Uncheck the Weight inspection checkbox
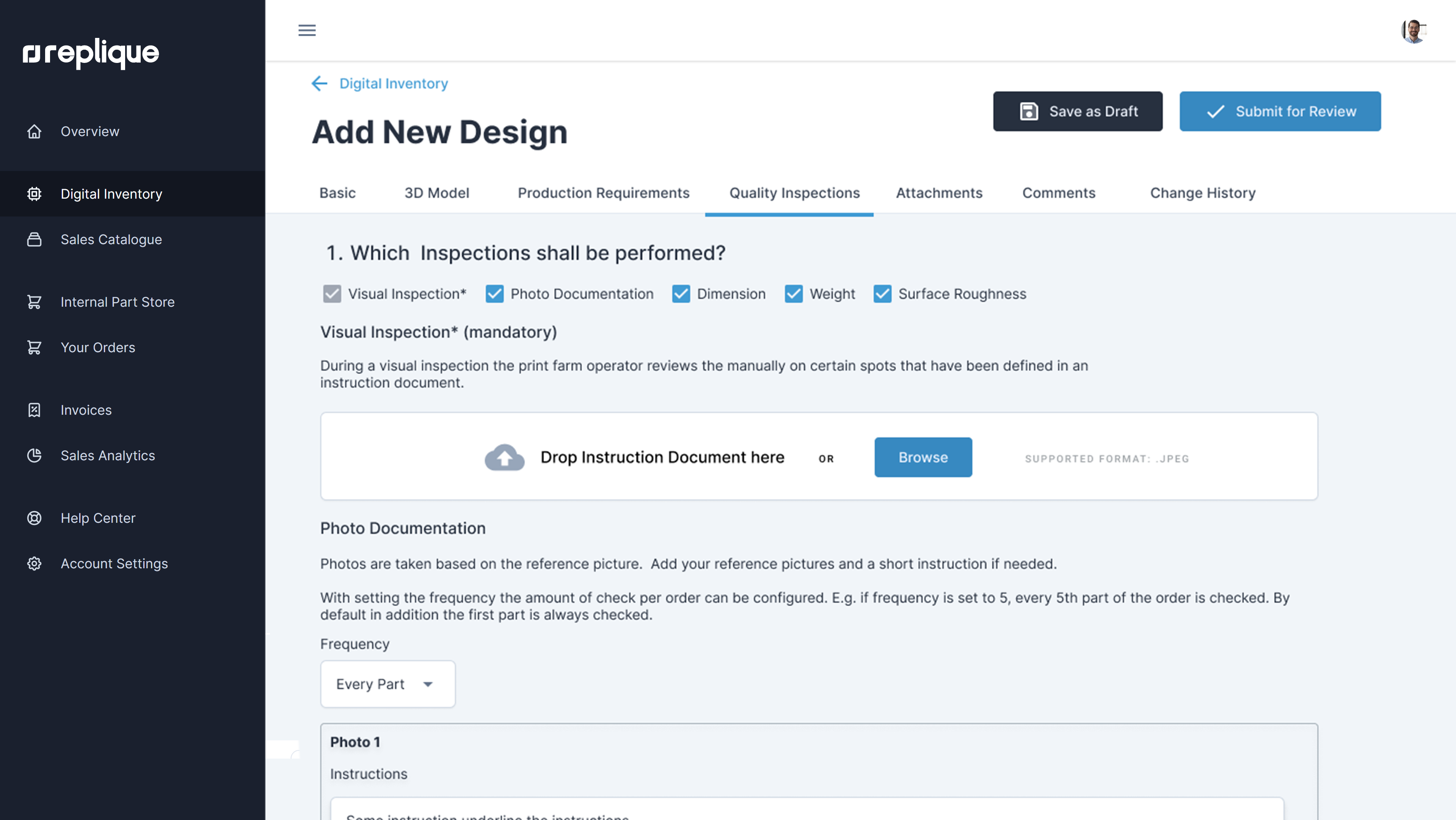1456x820 pixels. (x=794, y=294)
